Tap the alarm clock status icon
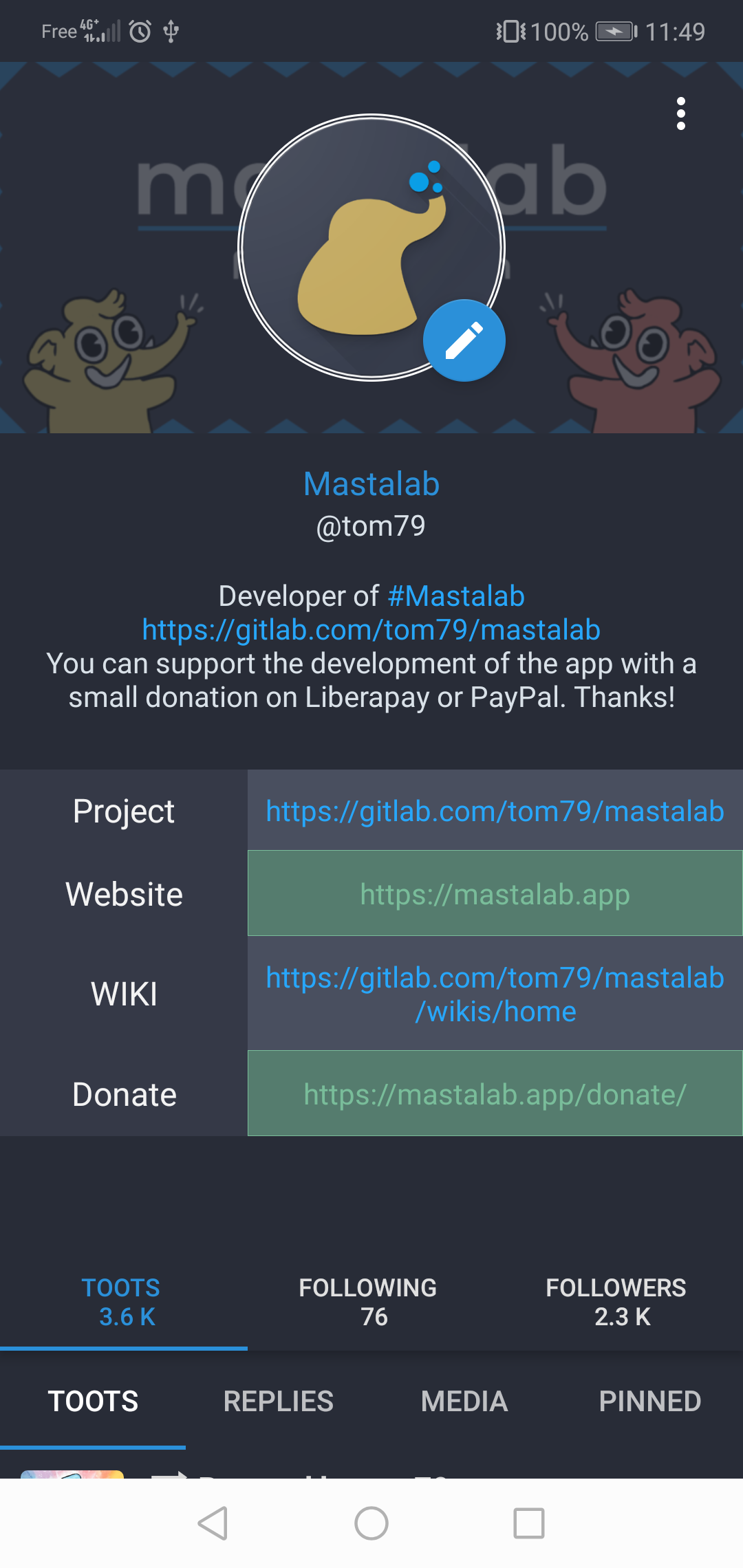The width and height of the screenshot is (743, 1568). pos(140,32)
